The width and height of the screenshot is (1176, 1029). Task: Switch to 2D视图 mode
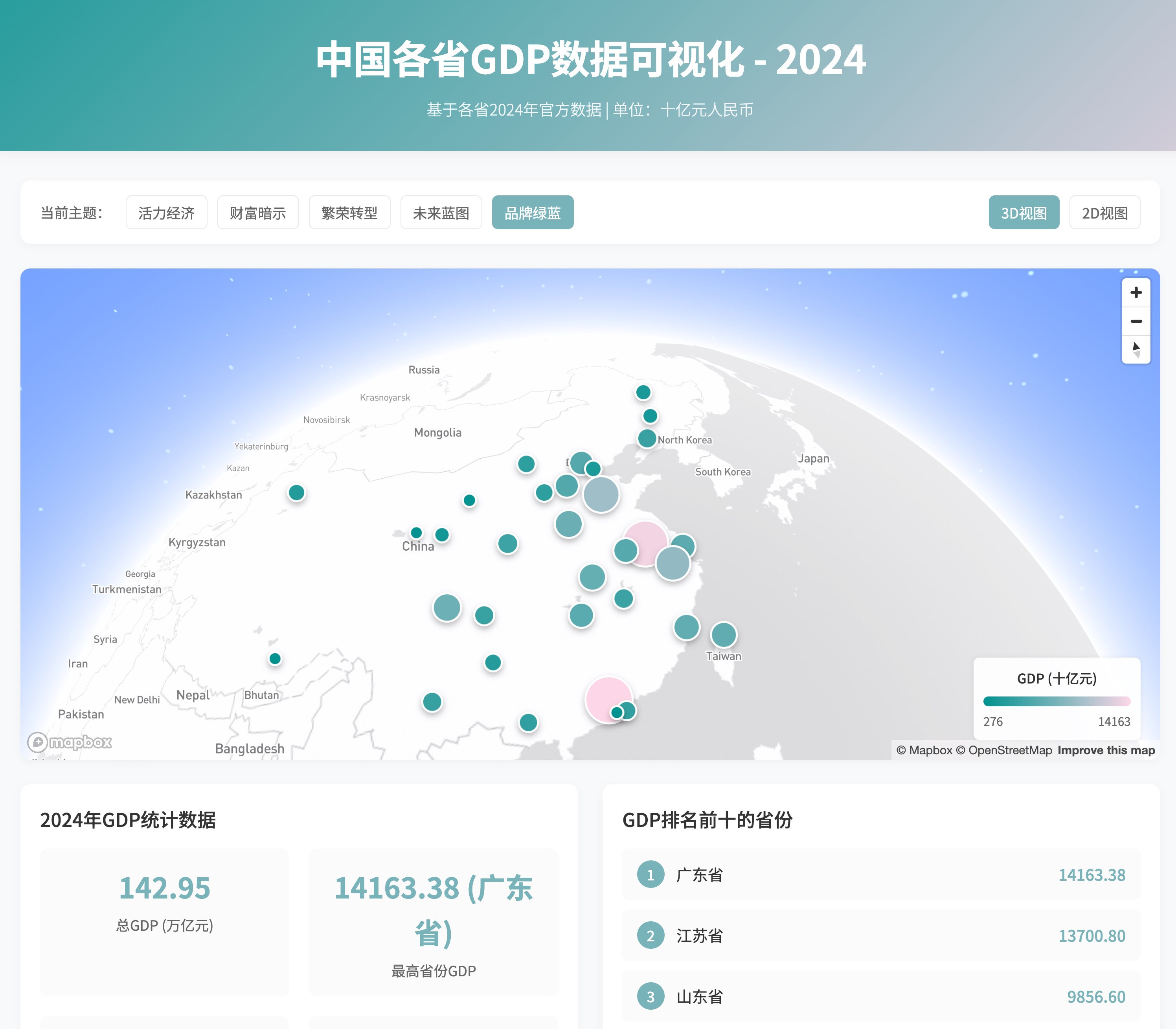coord(1105,213)
